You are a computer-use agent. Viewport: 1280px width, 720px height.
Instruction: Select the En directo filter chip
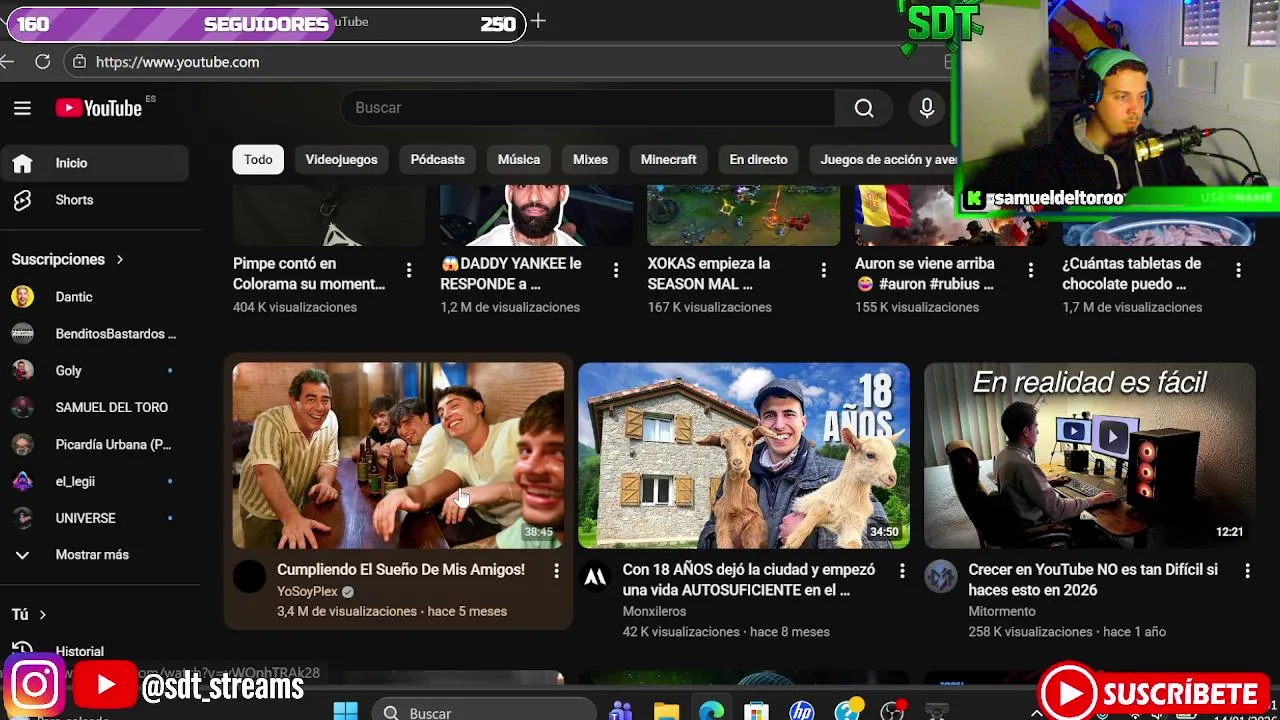(x=758, y=160)
